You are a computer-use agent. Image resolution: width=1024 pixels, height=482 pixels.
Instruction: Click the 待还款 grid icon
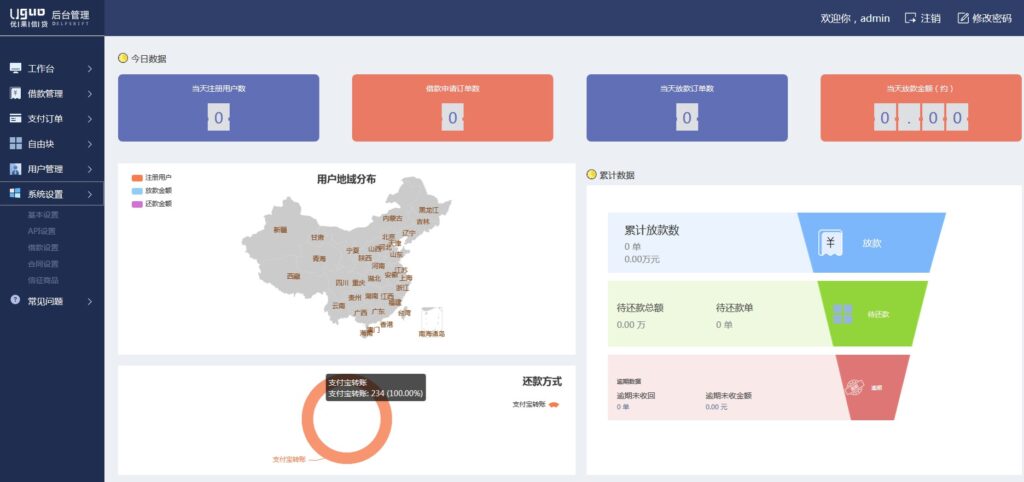coord(842,314)
